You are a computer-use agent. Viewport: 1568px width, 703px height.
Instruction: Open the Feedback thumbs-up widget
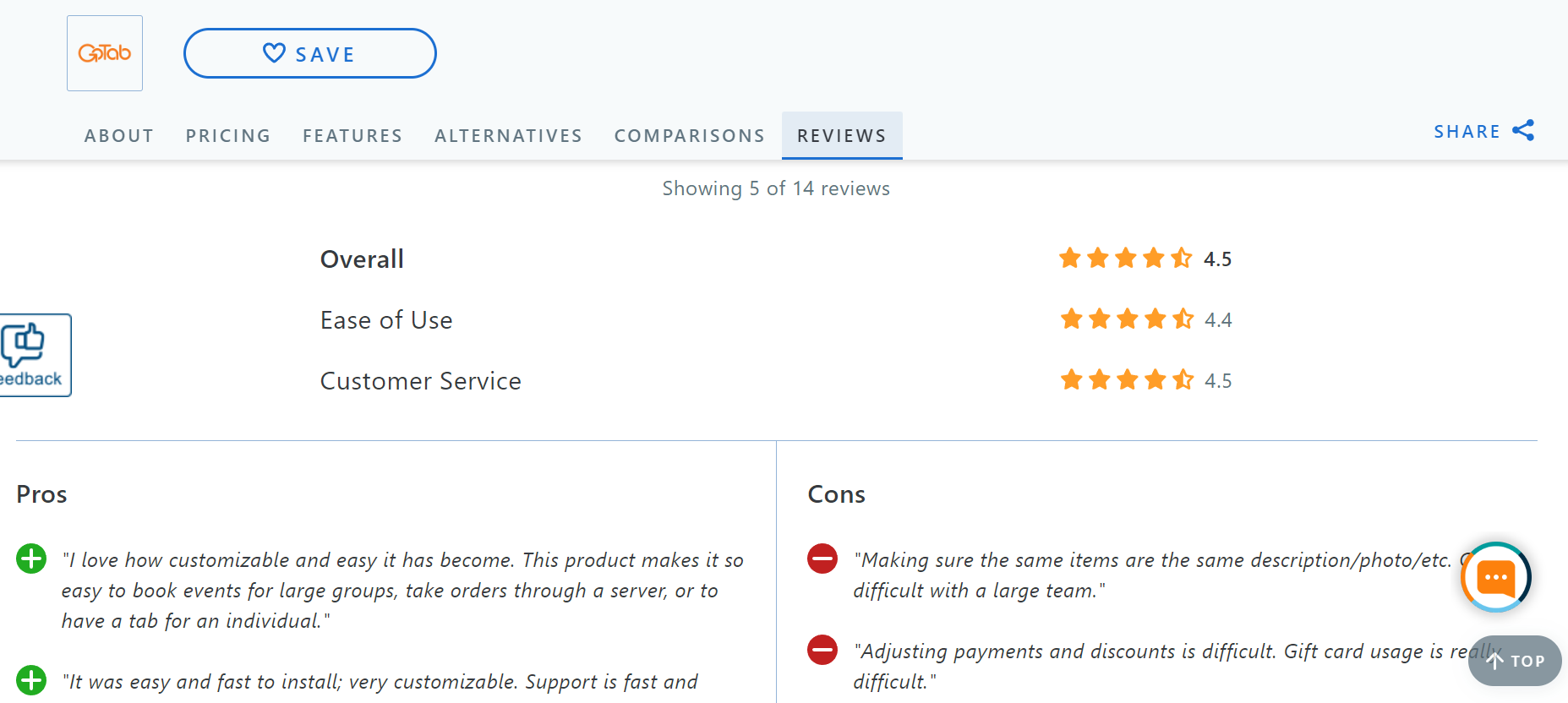34,355
